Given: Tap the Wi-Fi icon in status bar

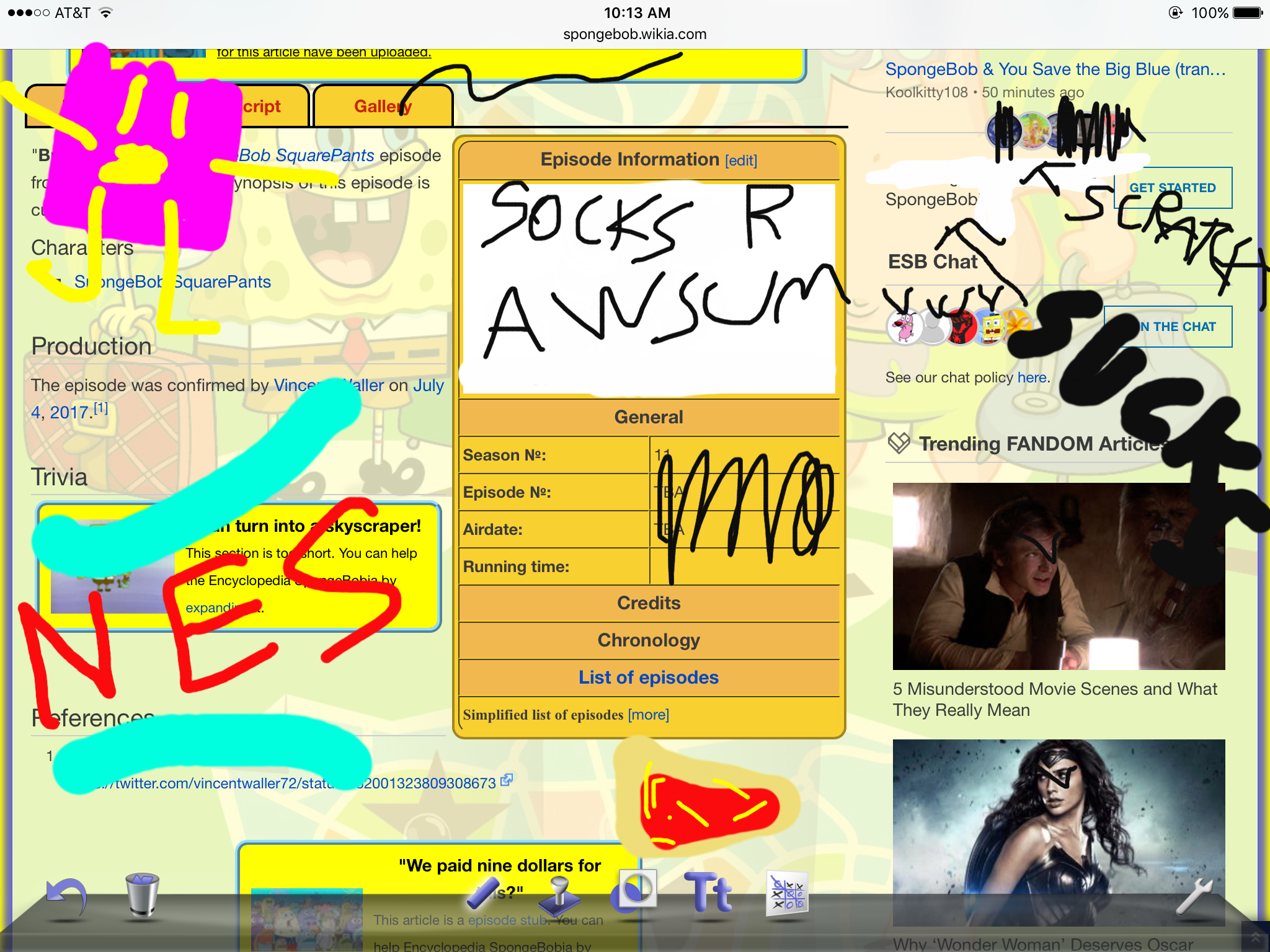Looking at the screenshot, I should coord(106,12).
